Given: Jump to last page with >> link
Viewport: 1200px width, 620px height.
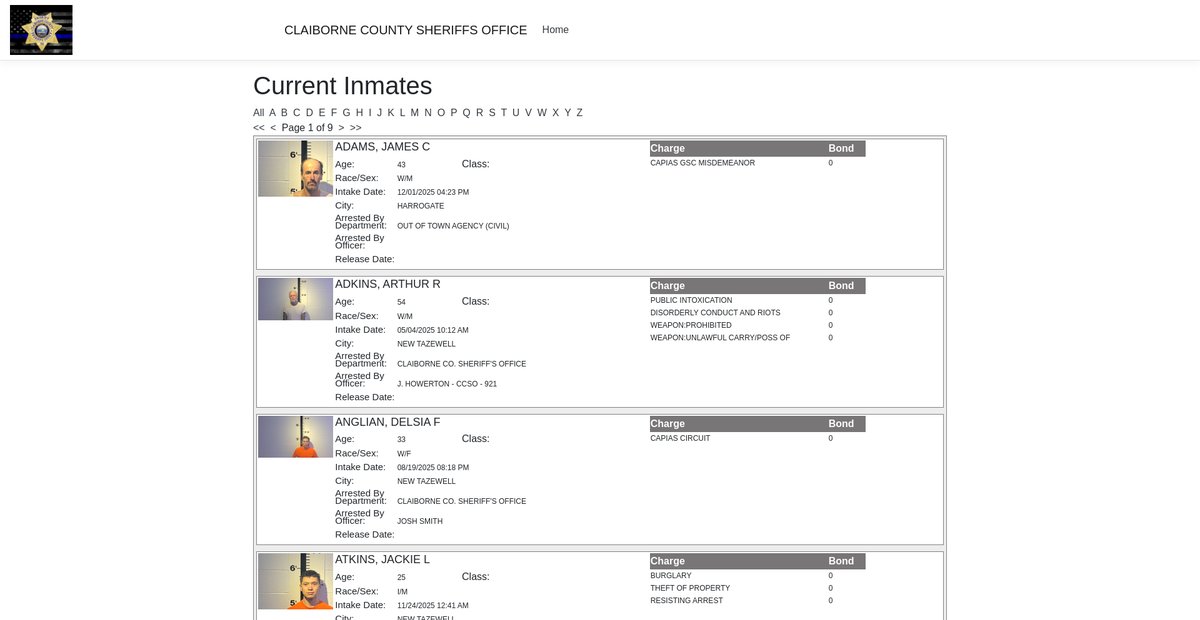Looking at the screenshot, I should pos(356,128).
